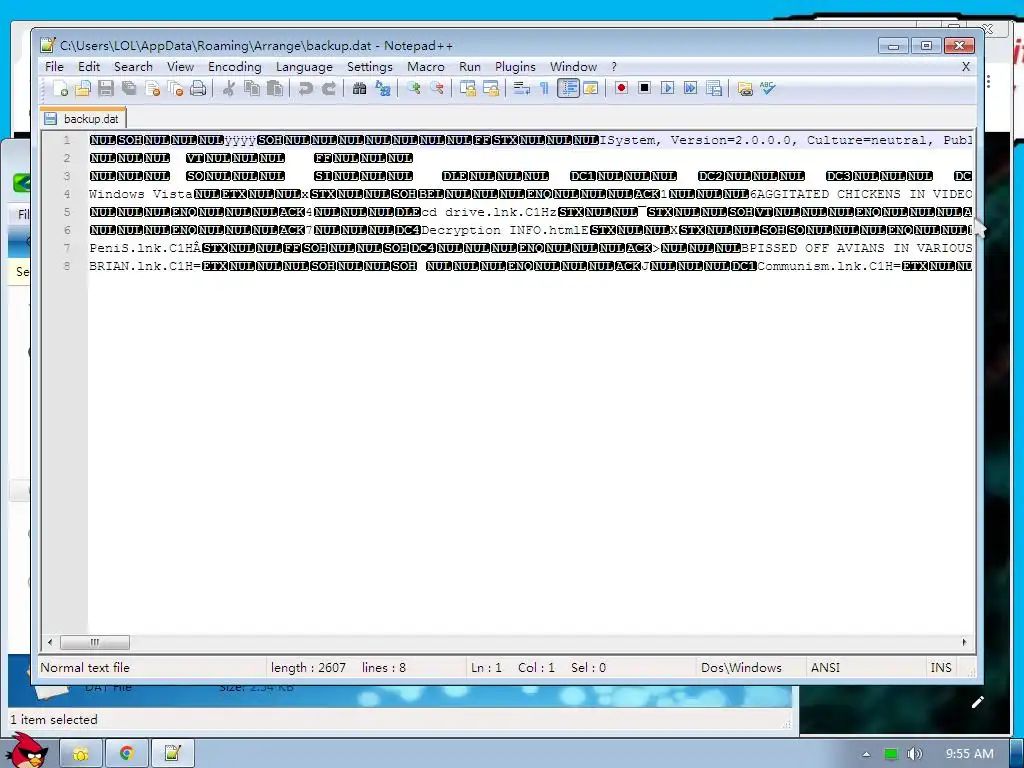Click 'ANSI' encoding status entry
This screenshot has height=768, width=1024.
825,667
